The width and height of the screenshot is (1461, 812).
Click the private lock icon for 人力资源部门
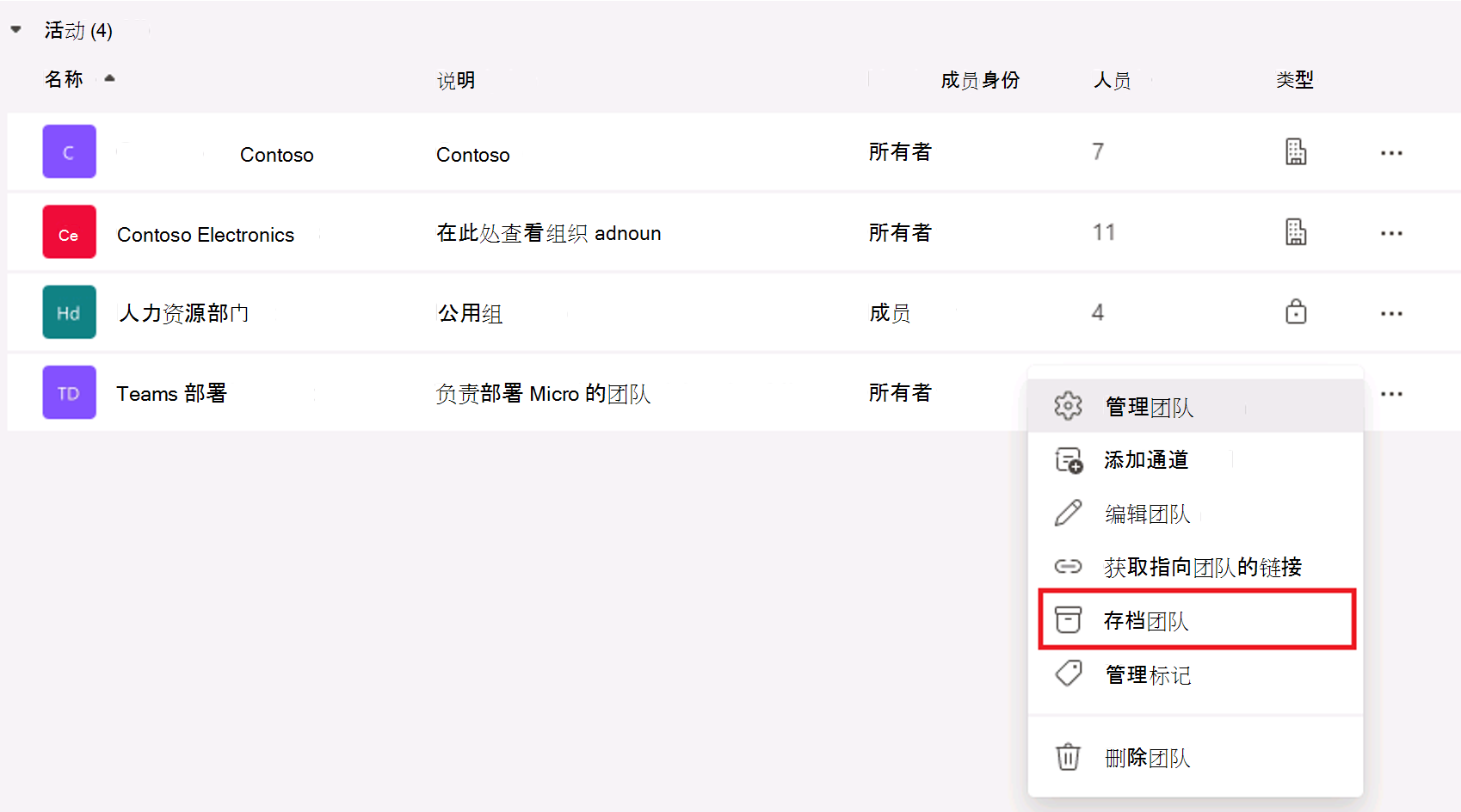click(1296, 311)
